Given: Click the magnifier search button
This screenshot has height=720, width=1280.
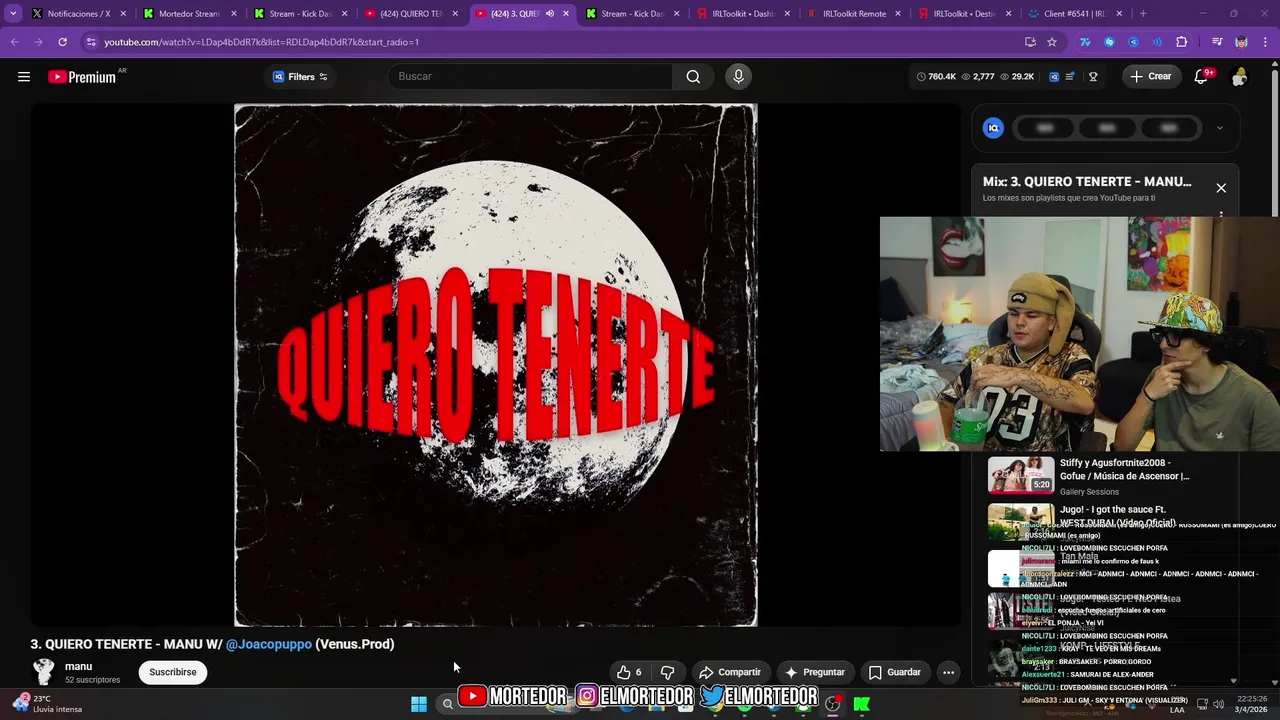Looking at the screenshot, I should tap(693, 77).
